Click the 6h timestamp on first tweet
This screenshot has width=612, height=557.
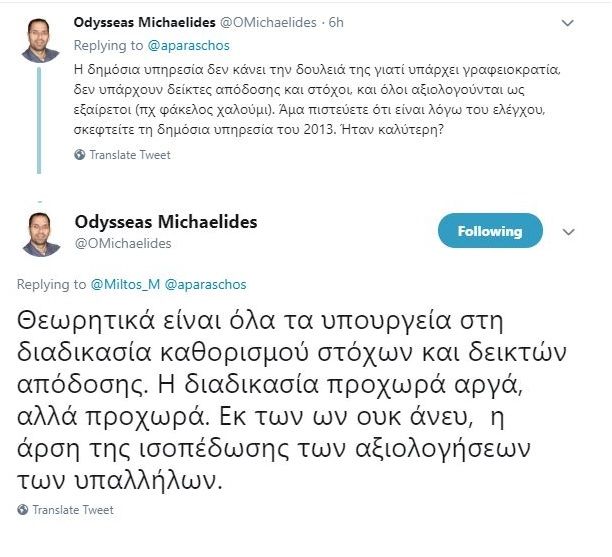336,23
